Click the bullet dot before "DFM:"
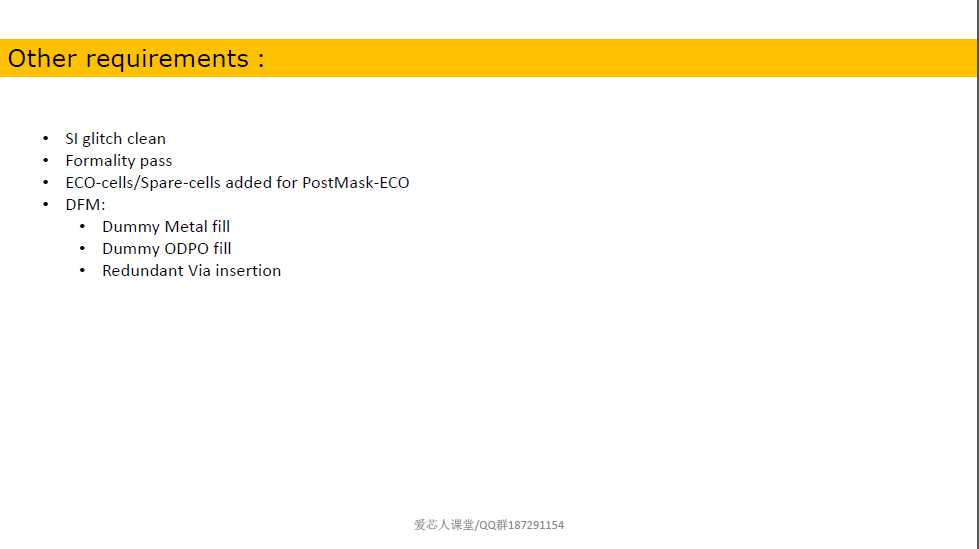979x549 pixels. pyautogui.click(x=46, y=204)
